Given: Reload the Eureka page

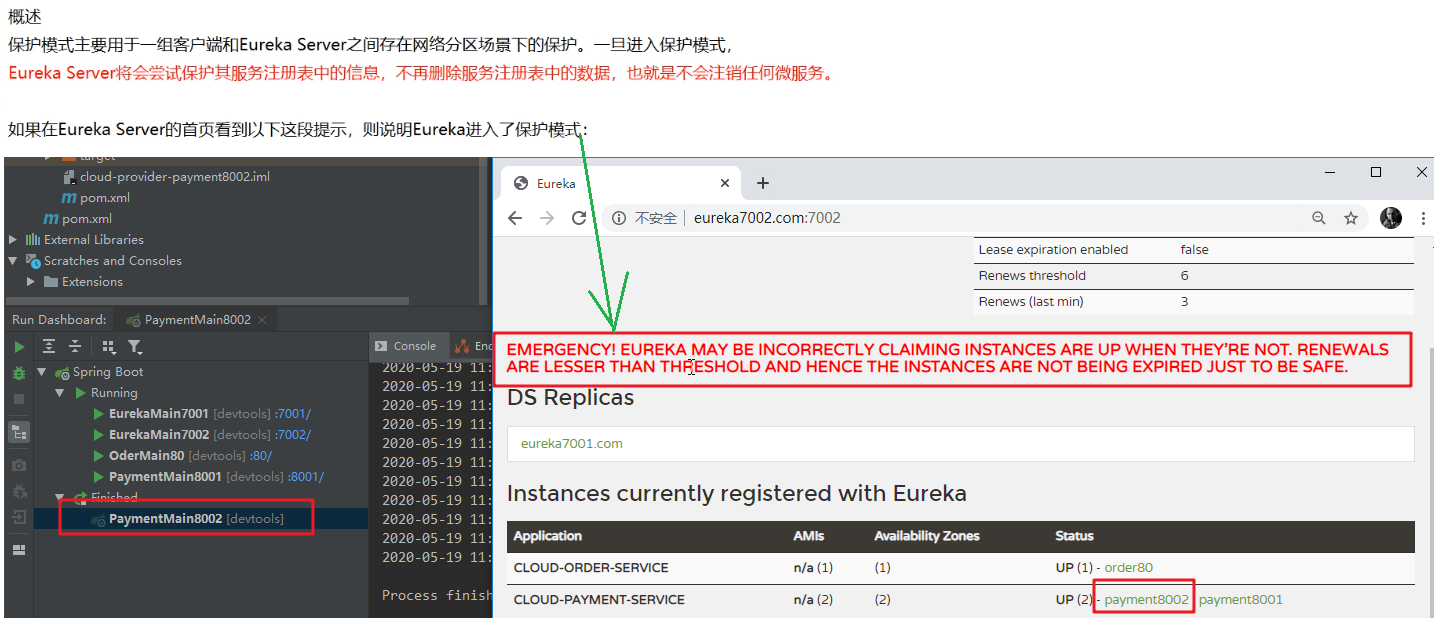Looking at the screenshot, I should [x=579, y=218].
